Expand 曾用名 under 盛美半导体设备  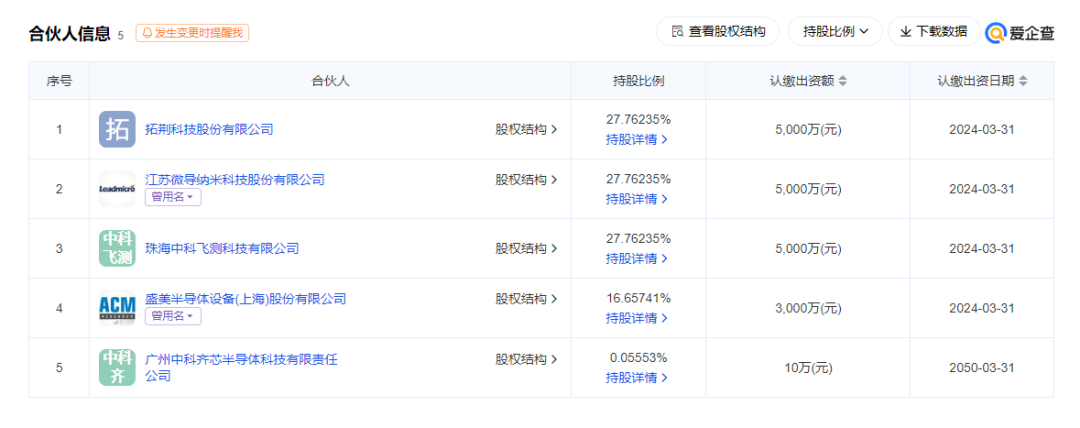(173, 316)
